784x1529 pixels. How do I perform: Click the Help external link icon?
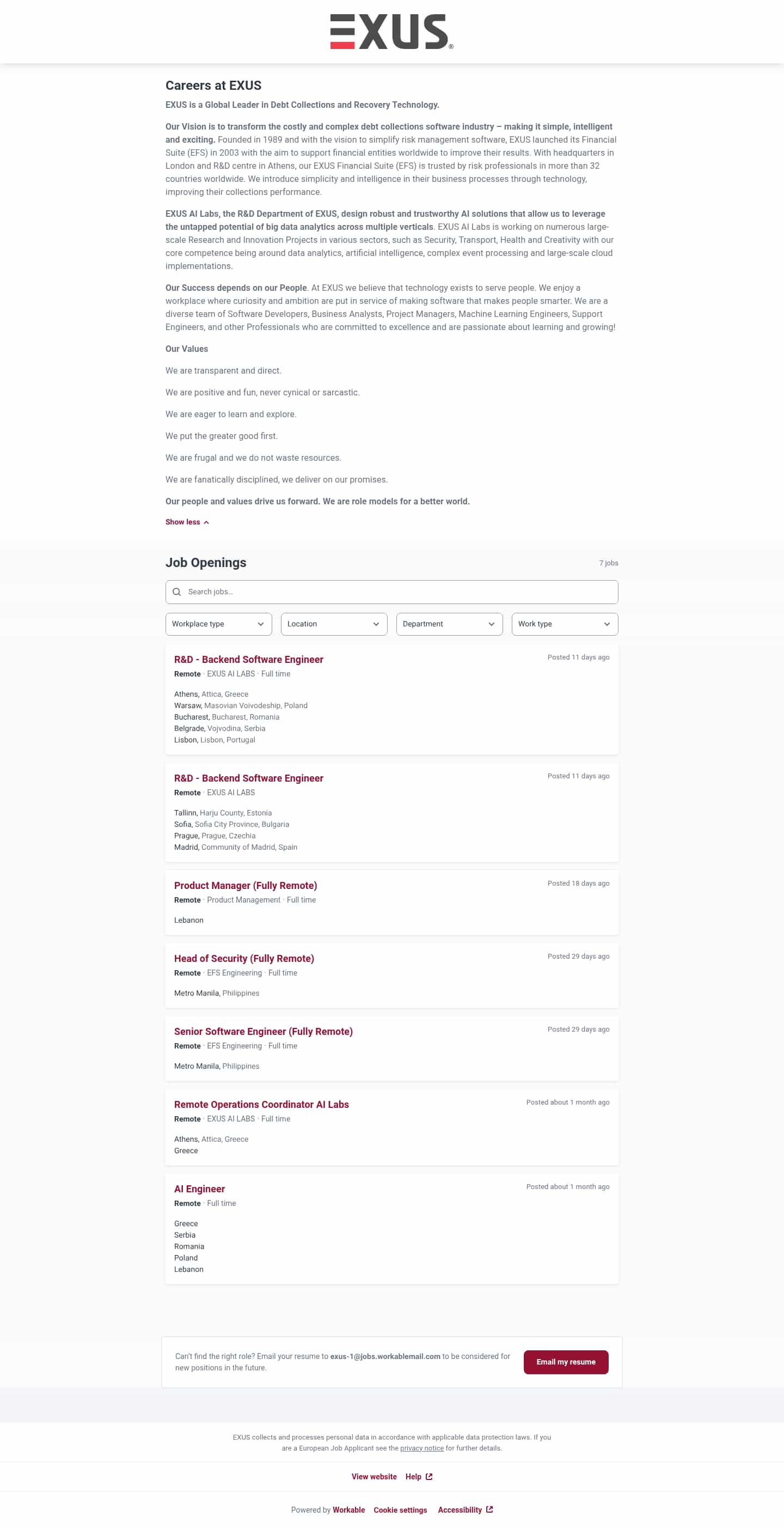coord(429,1476)
